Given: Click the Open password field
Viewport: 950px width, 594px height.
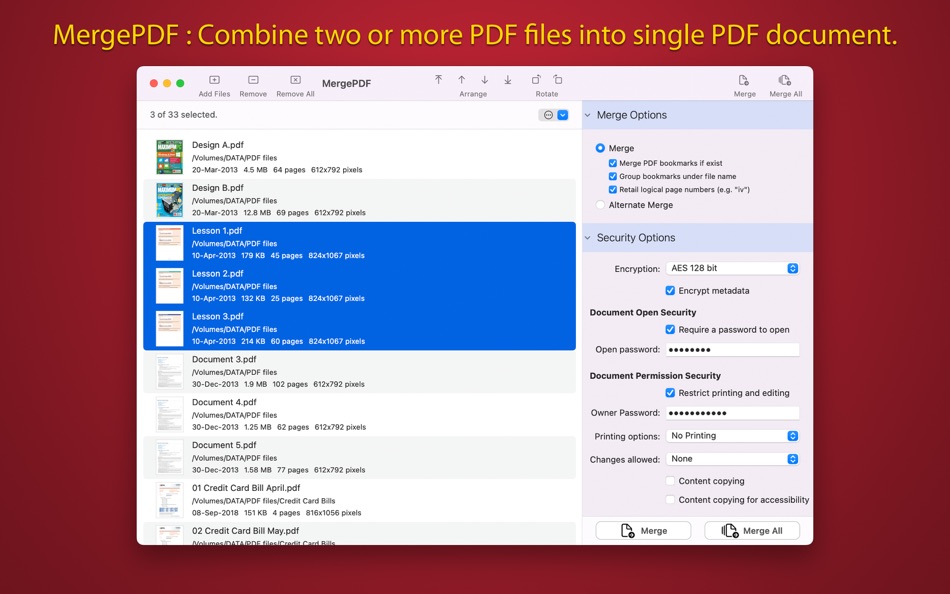Looking at the screenshot, I should [x=732, y=350].
